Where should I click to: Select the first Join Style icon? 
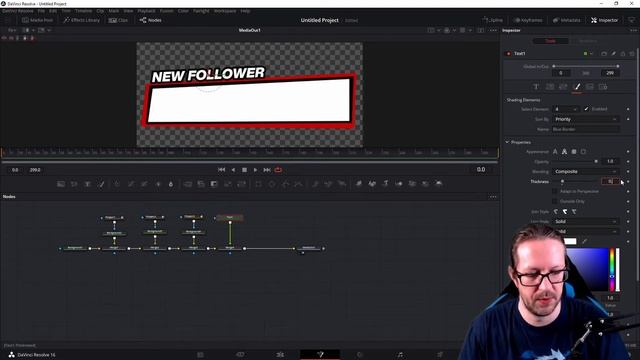pos(556,211)
